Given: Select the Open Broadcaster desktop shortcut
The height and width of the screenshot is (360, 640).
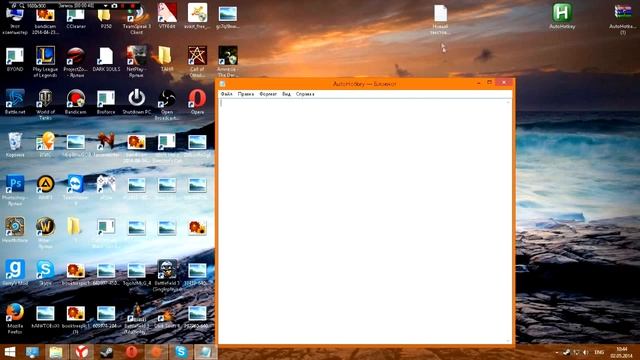Looking at the screenshot, I should [167, 104].
